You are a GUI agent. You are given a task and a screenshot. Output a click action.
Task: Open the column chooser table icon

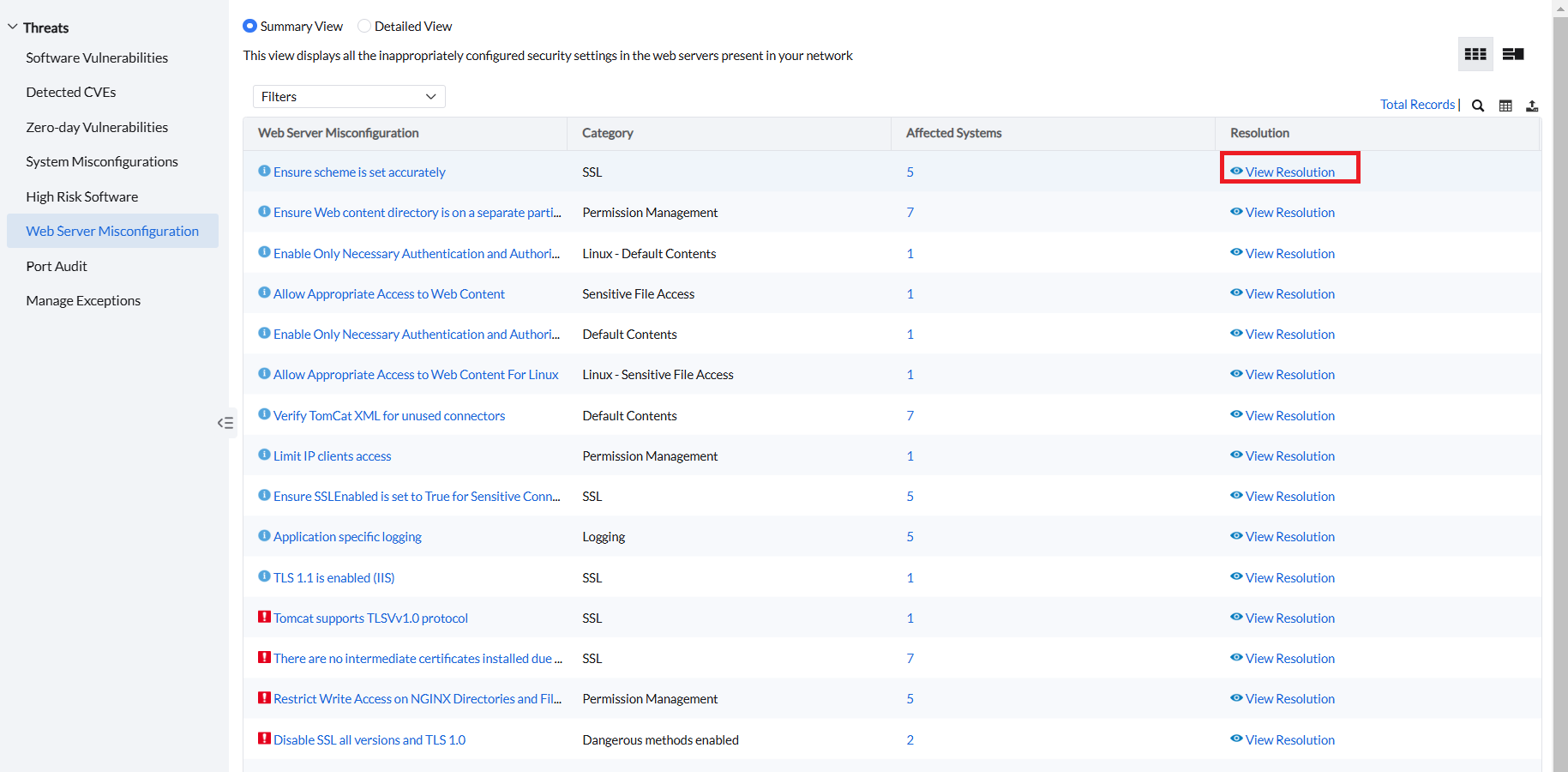coord(1505,106)
